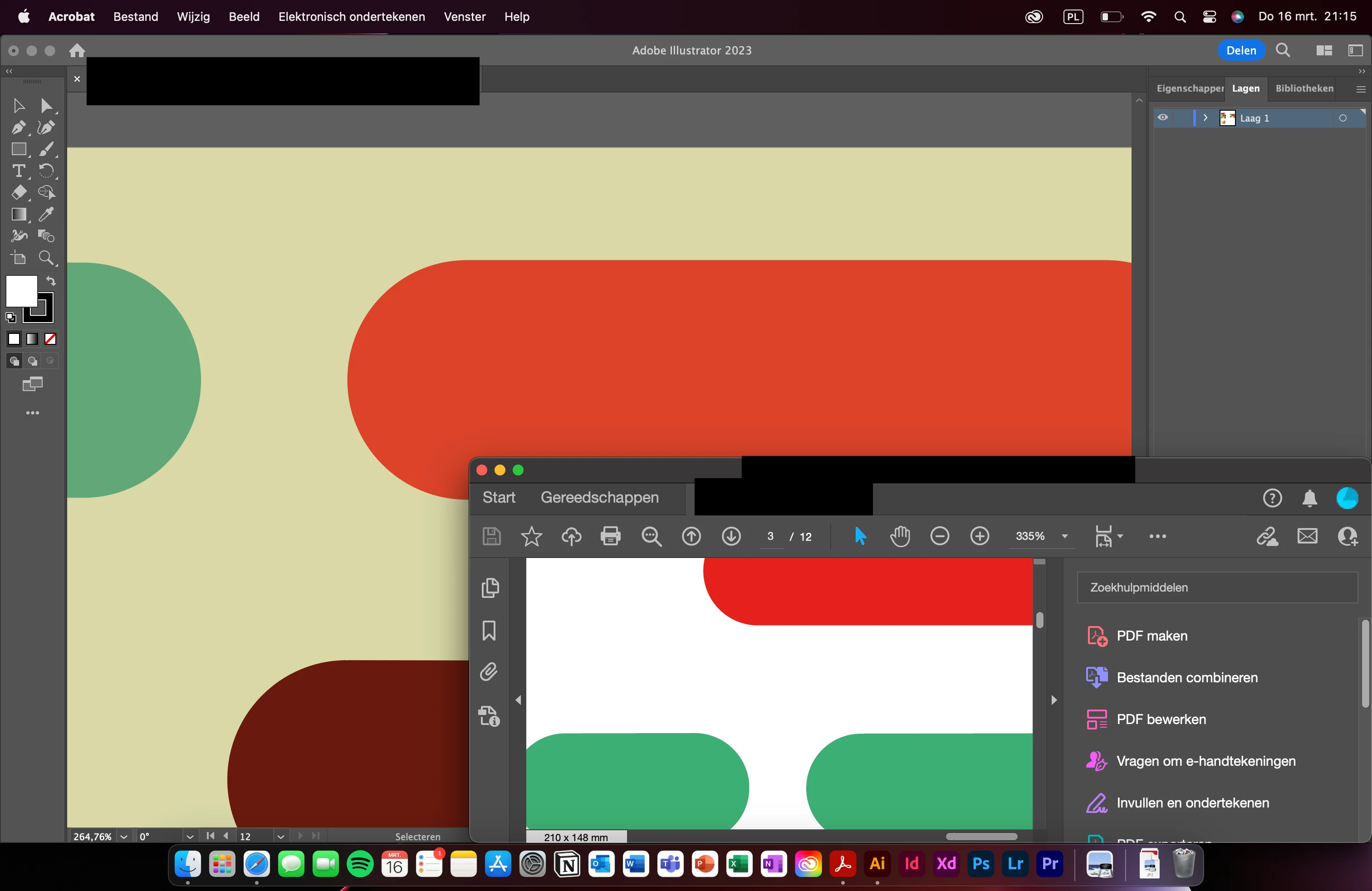Select the Type tool
Viewport: 1372px width, 891px height.
tap(19, 171)
